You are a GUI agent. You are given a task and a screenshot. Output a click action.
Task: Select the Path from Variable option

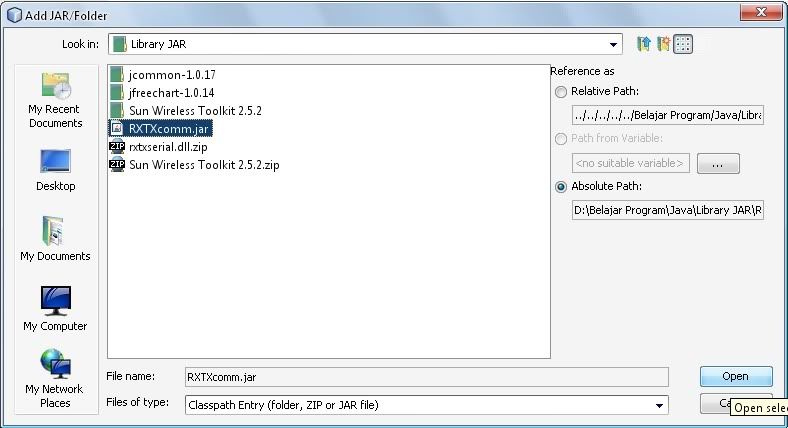click(560, 139)
